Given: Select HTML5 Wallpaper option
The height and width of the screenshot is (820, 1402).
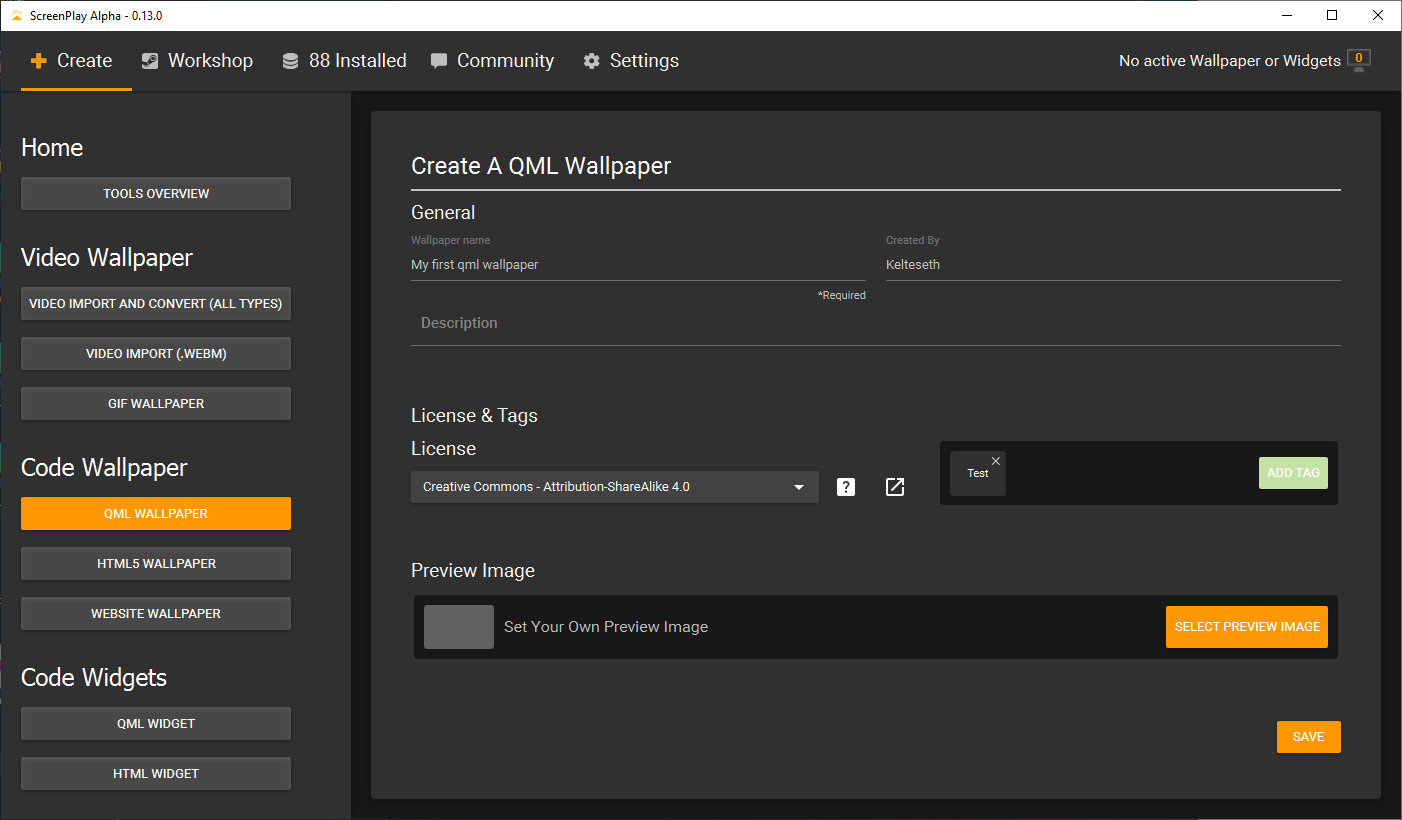Looking at the screenshot, I should click(x=156, y=564).
